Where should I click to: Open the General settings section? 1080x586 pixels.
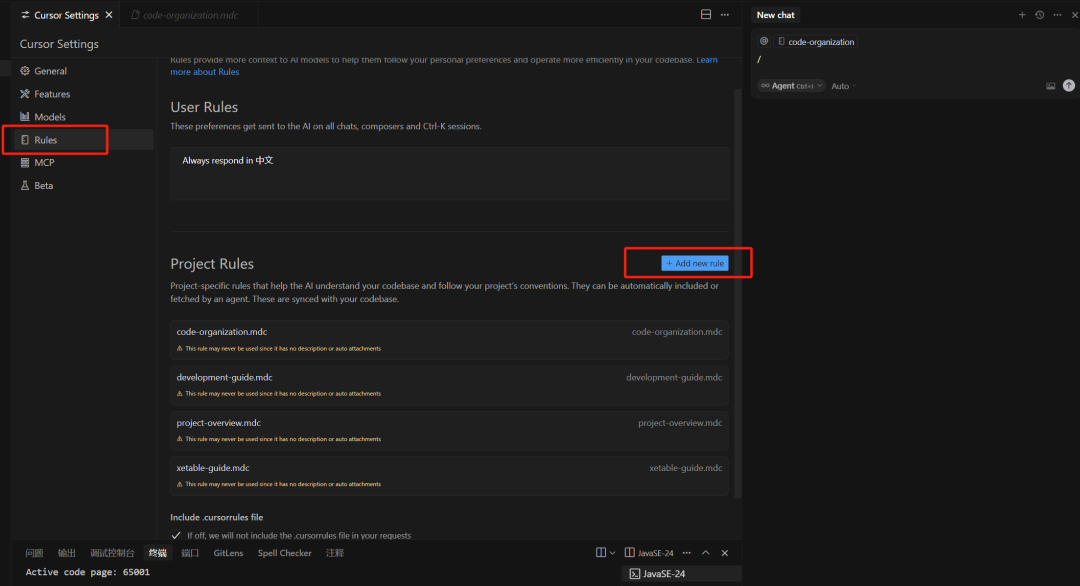50,71
